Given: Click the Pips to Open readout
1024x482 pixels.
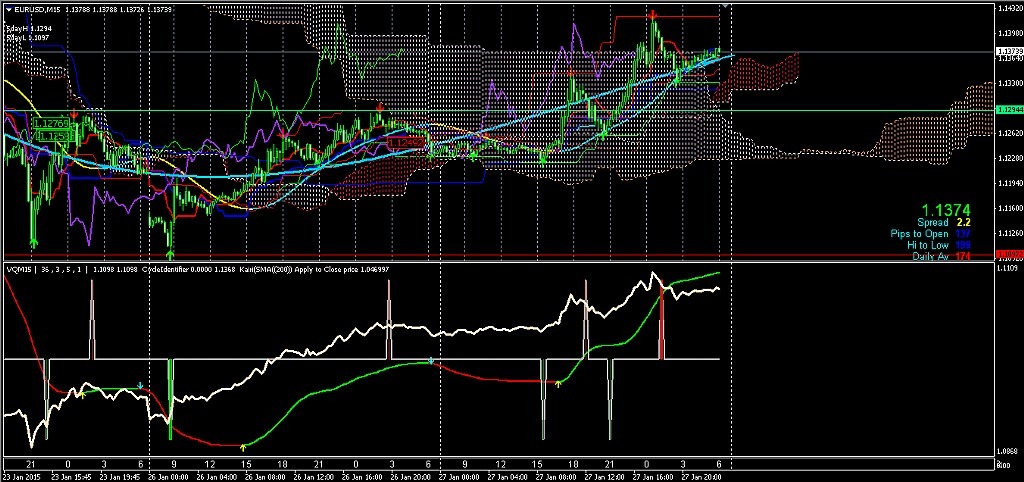Looking at the screenshot, I should point(931,234).
